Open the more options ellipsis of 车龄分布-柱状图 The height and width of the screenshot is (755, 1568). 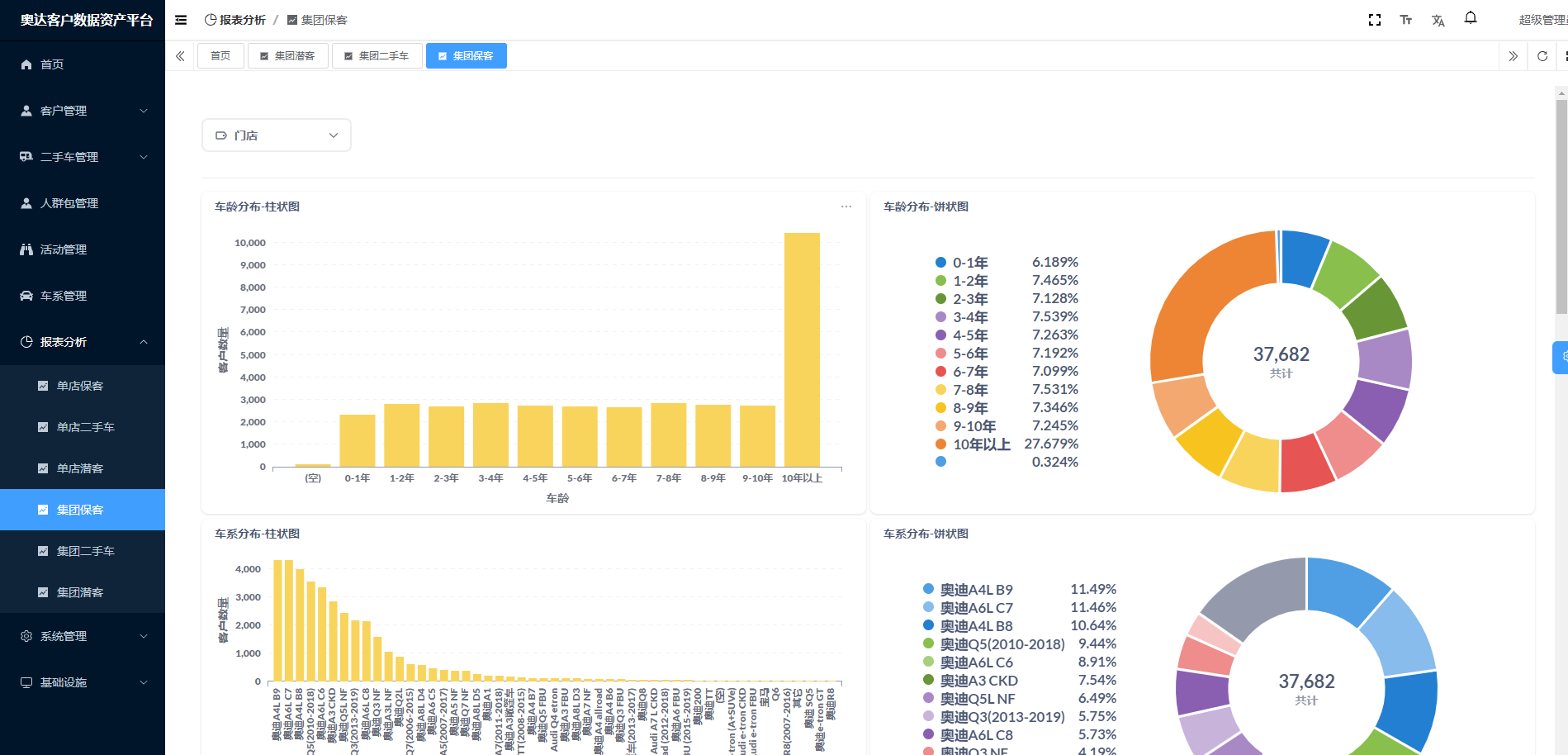point(846,207)
